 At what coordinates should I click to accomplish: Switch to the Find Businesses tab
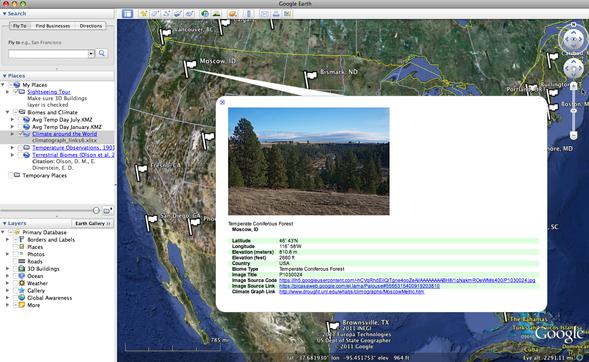[x=53, y=26]
